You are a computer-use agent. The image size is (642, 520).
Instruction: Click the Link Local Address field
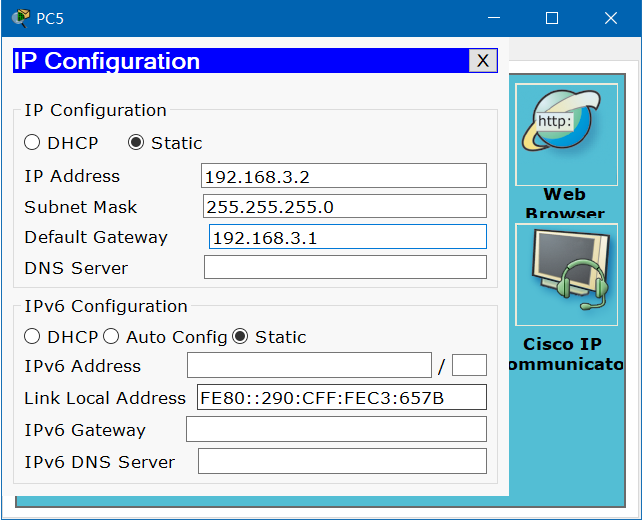pos(342,397)
